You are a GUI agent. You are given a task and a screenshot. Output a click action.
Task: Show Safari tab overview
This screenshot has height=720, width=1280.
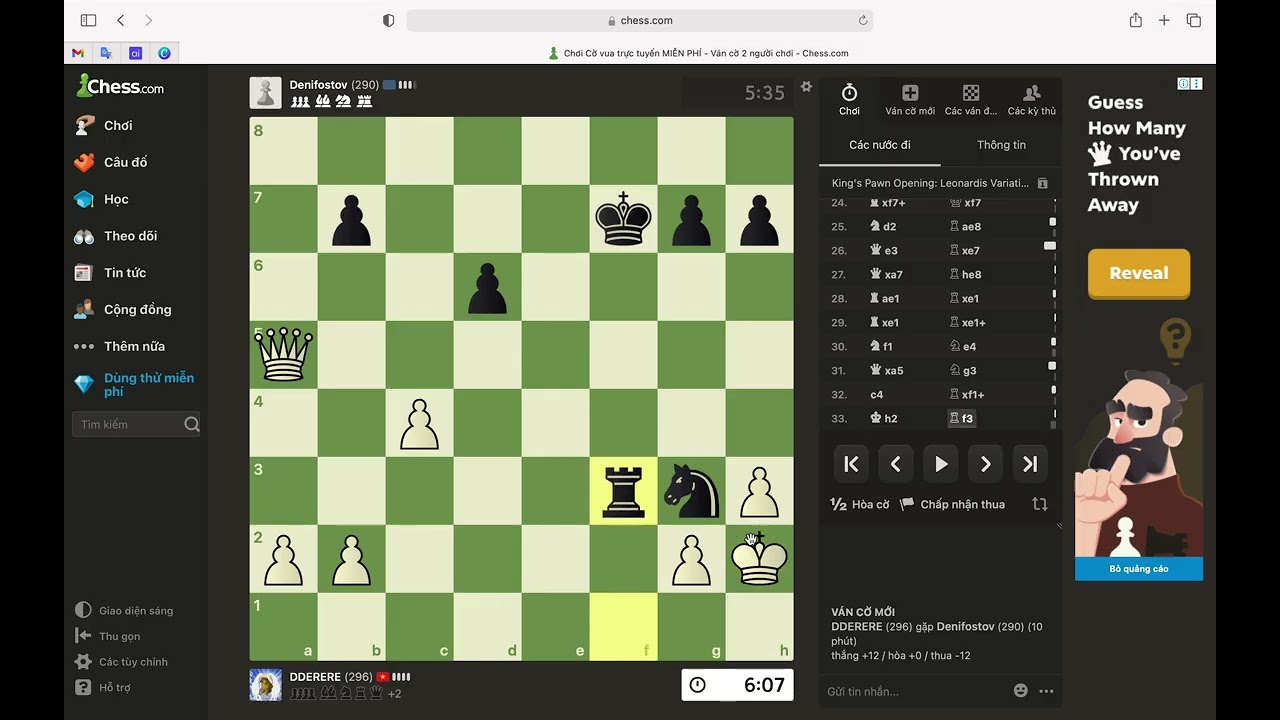[1194, 20]
